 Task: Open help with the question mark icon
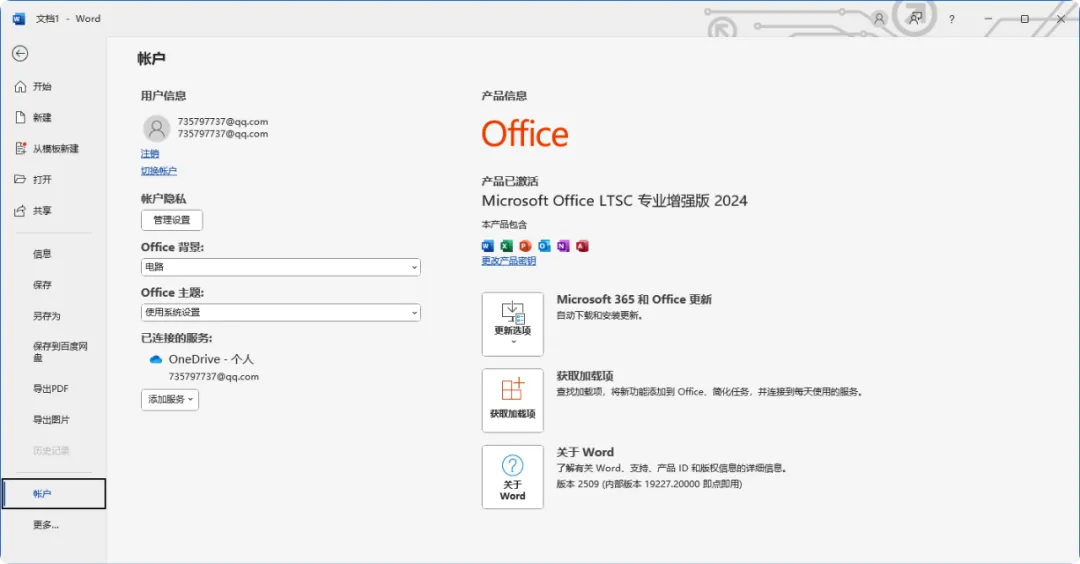(951, 19)
